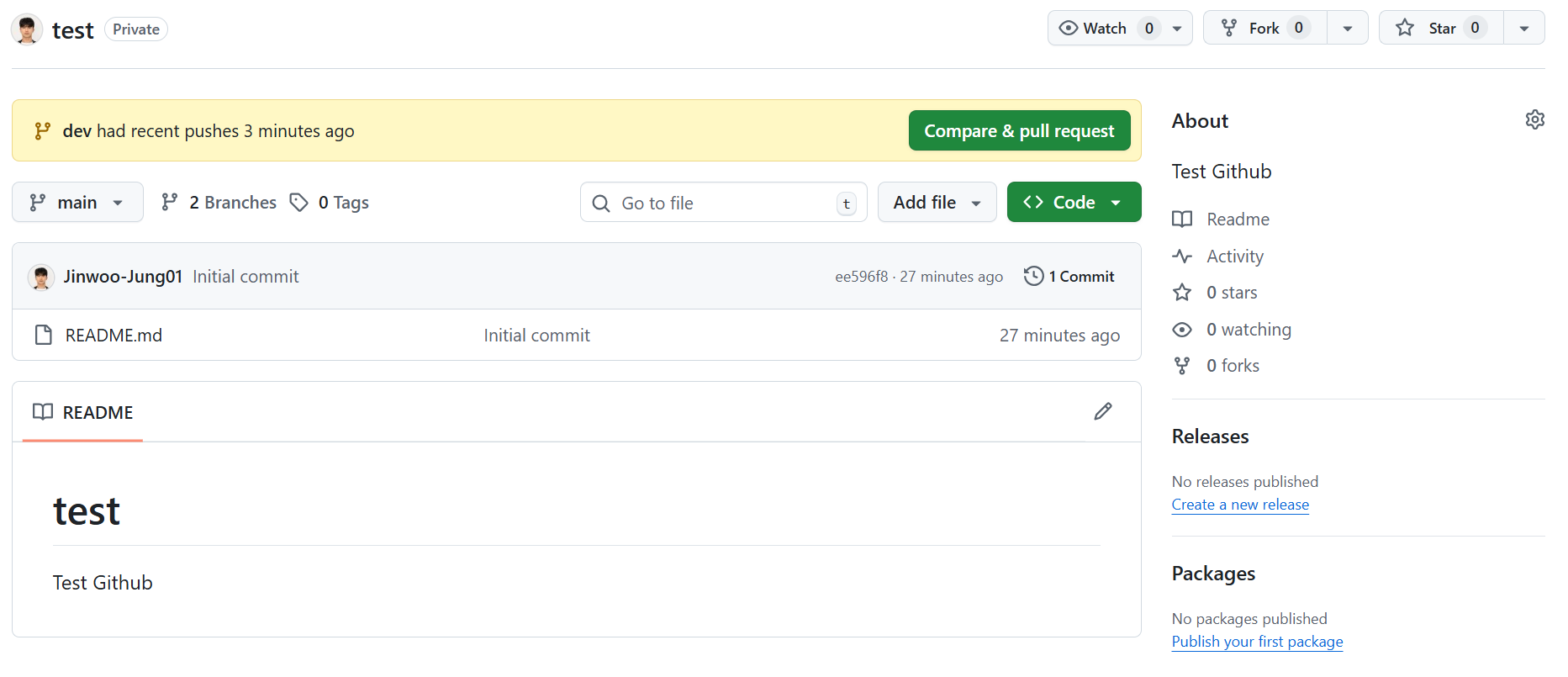
Task: Click 'No packages published' text
Action: [1249, 618]
